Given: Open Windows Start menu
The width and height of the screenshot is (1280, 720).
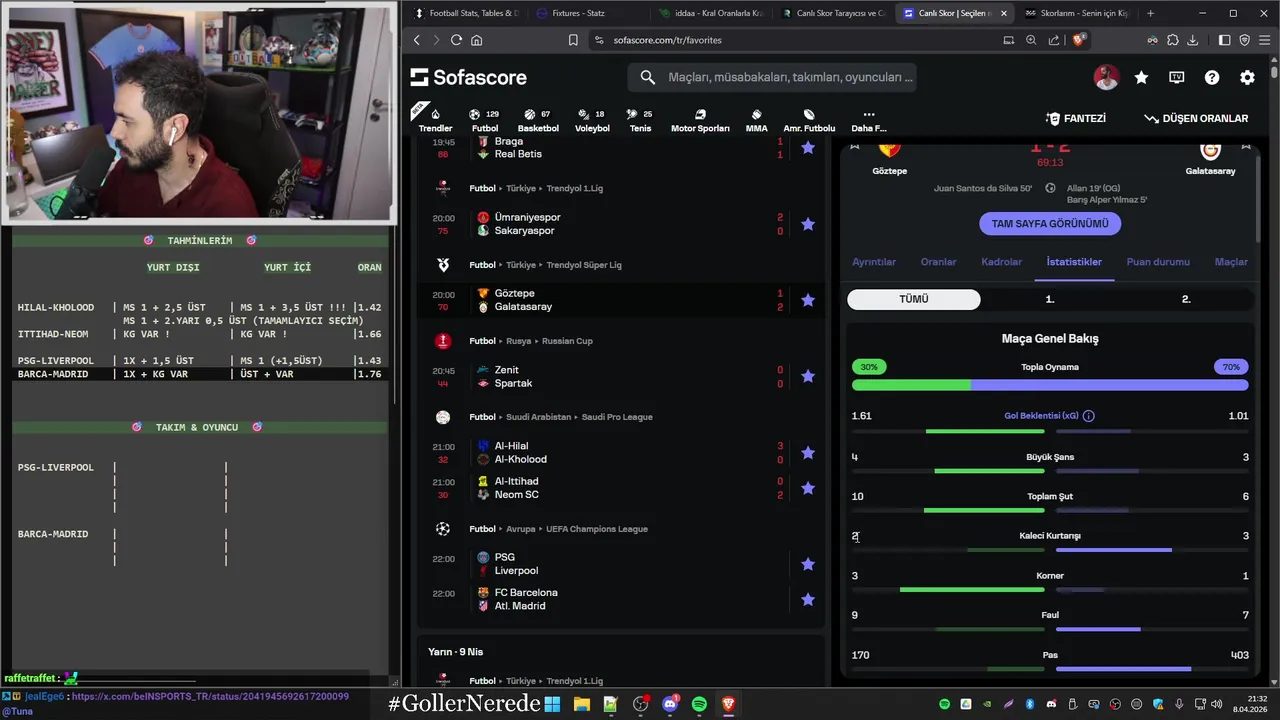Looking at the screenshot, I should click(x=552, y=704).
